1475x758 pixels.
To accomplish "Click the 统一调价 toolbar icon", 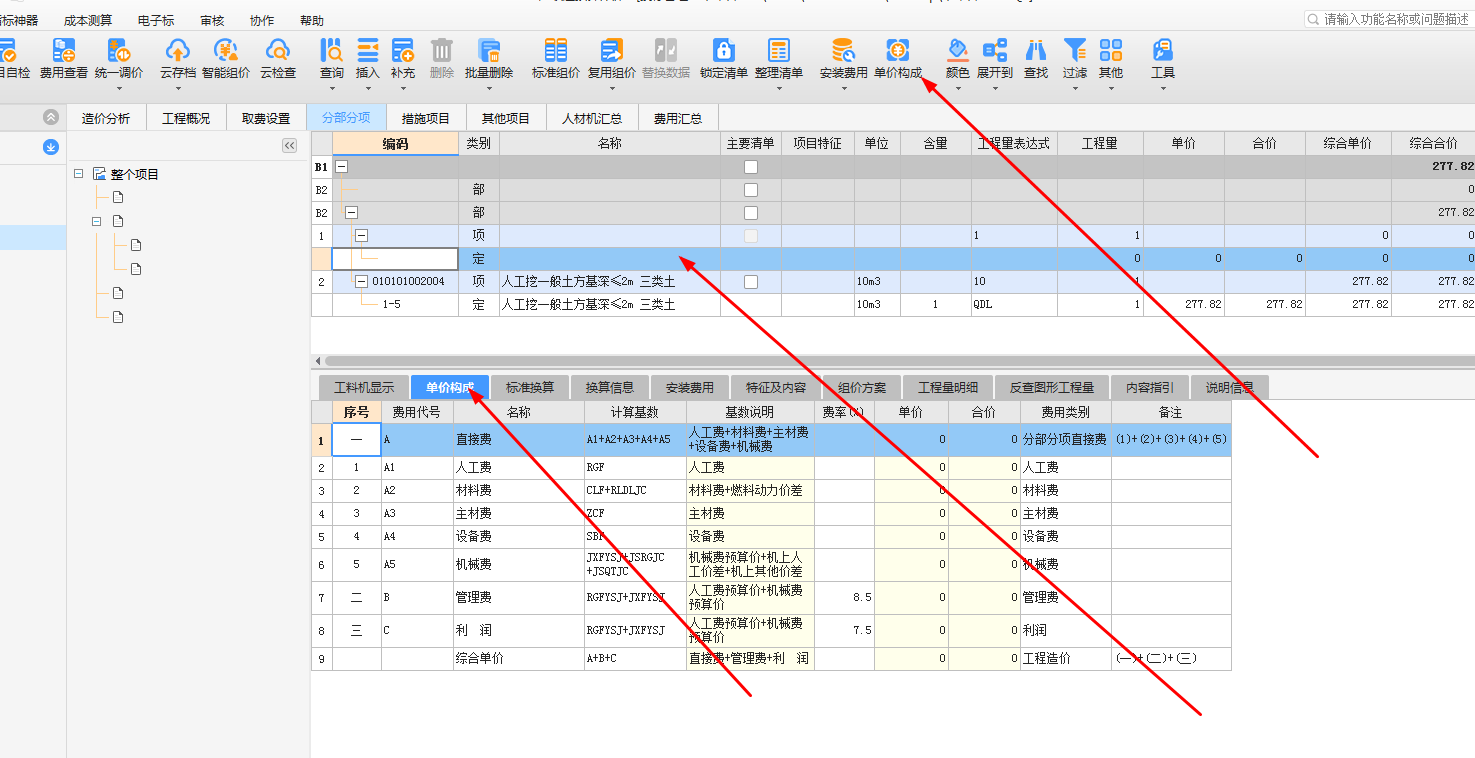I will click(119, 50).
